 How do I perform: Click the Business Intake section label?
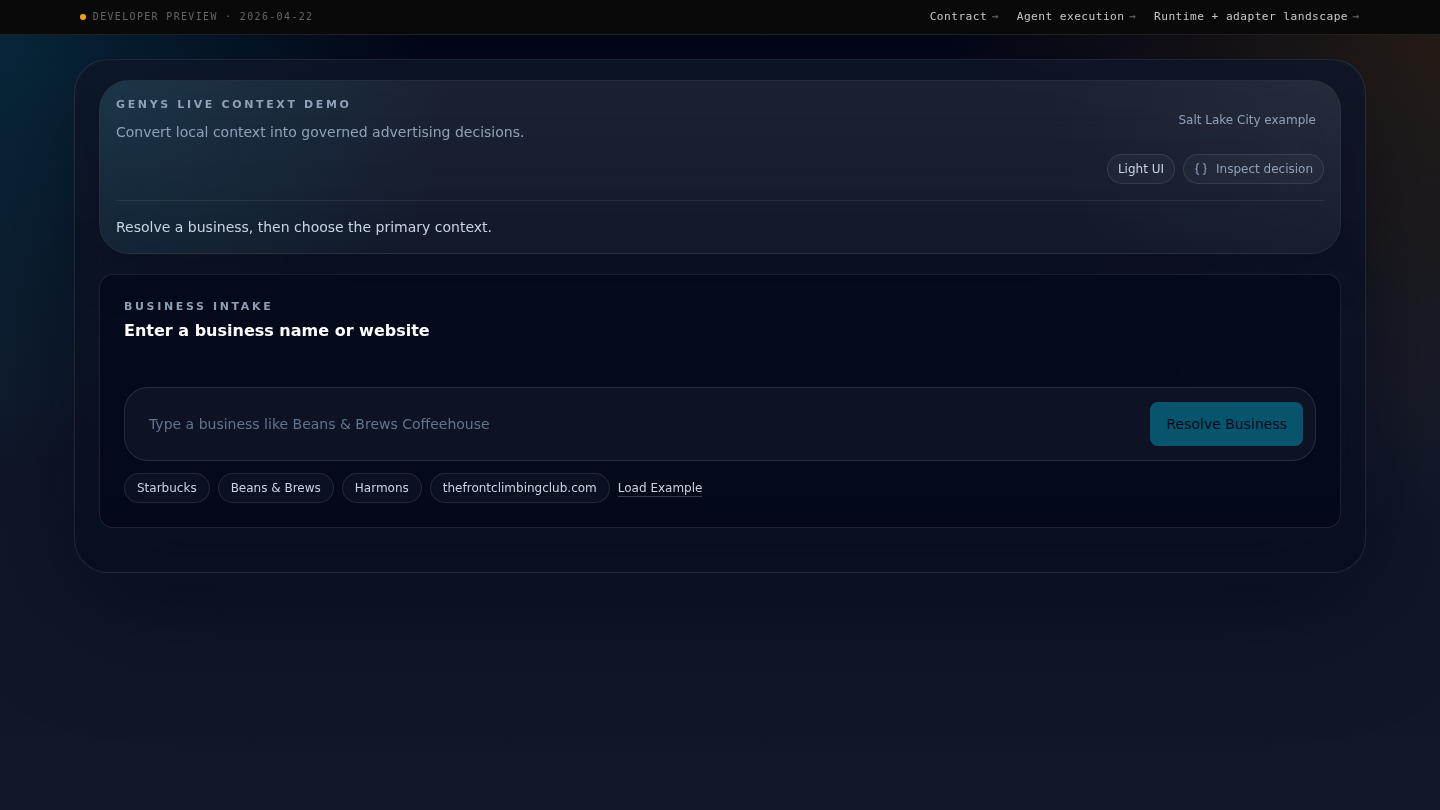tap(198, 306)
